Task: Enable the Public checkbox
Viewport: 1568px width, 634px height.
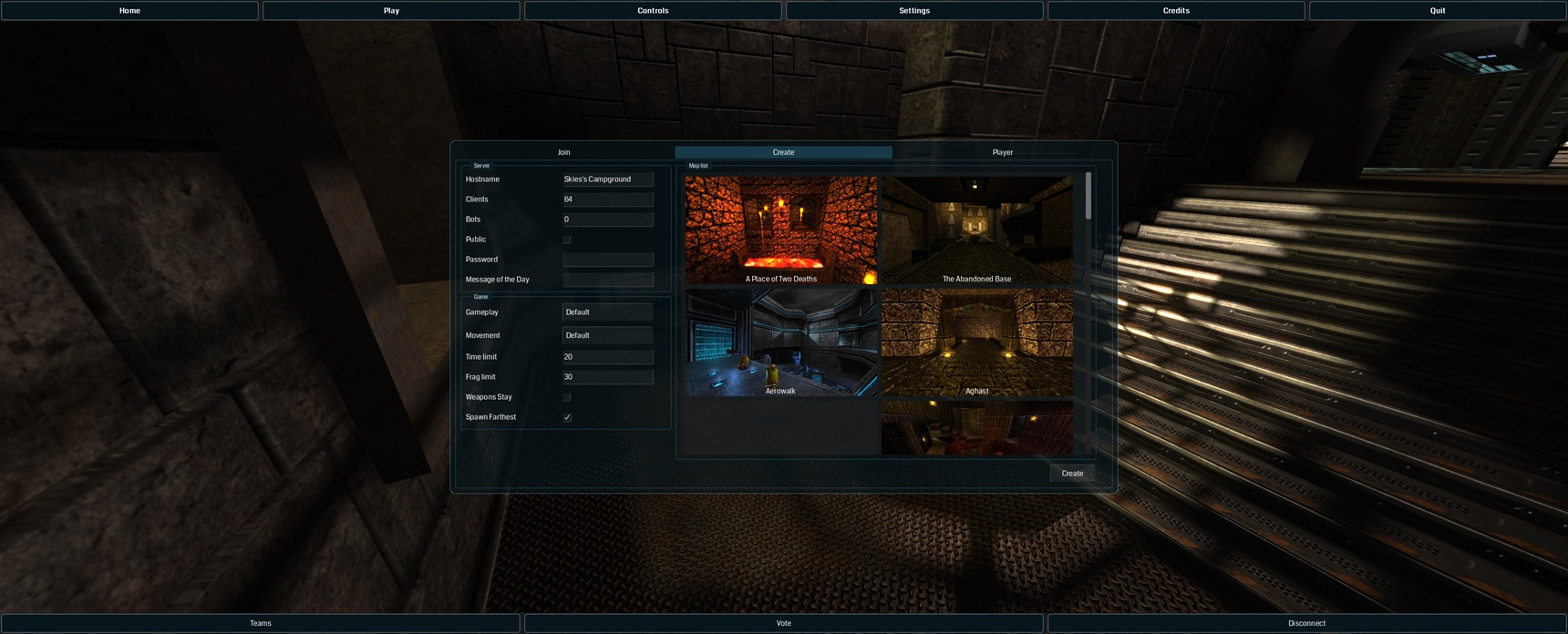Action: (567, 240)
